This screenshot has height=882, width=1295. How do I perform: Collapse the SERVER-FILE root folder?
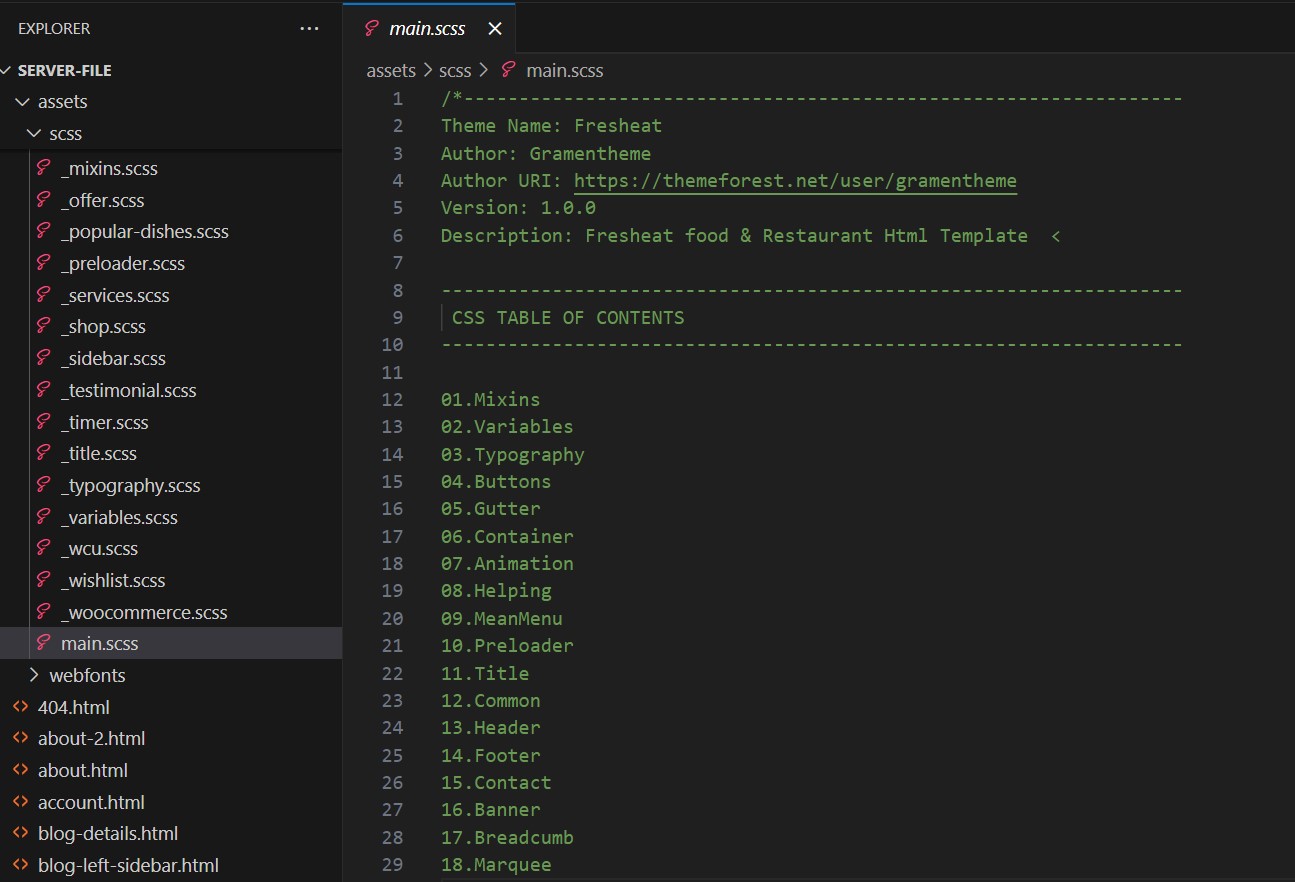pos(7,71)
